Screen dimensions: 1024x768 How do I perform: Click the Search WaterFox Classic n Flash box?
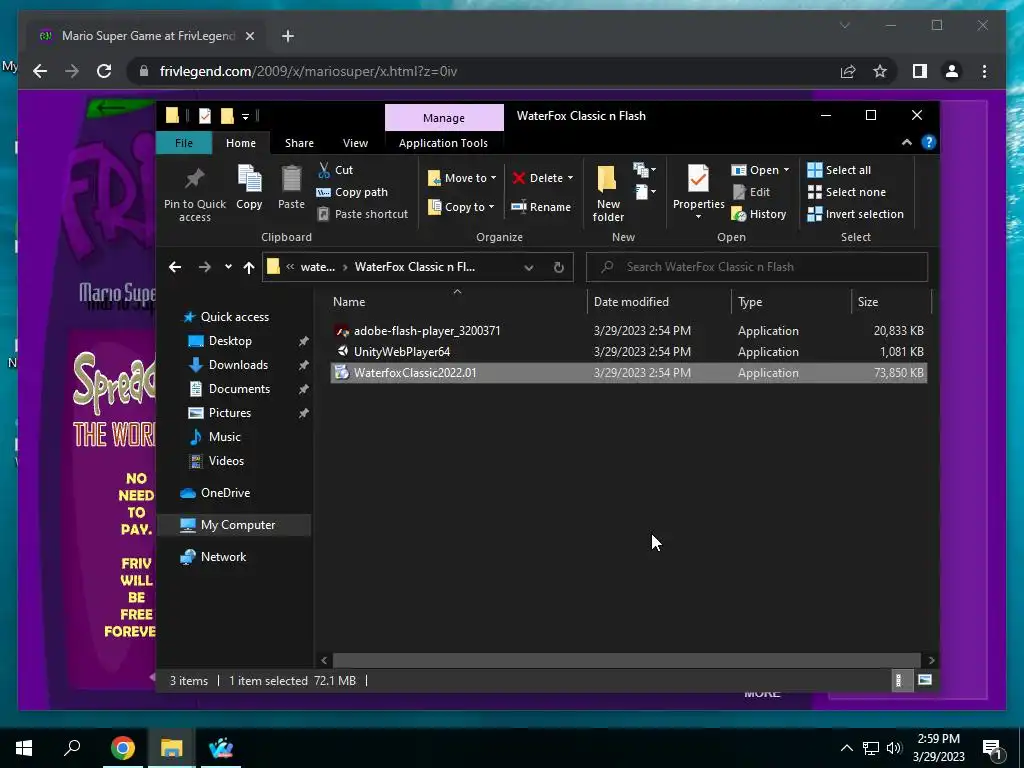(x=757, y=267)
